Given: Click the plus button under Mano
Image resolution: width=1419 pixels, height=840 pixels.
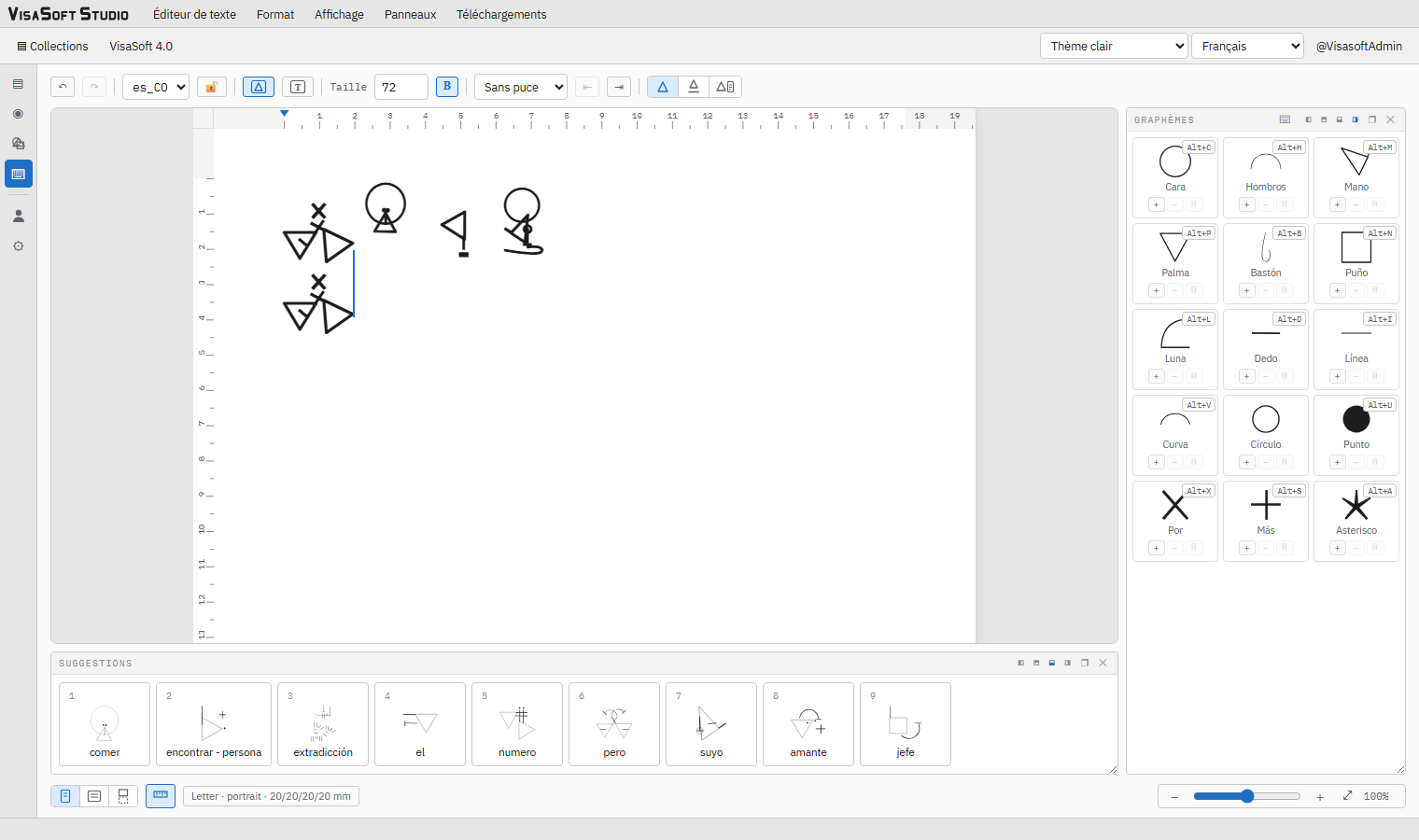Looking at the screenshot, I should coord(1338,204).
